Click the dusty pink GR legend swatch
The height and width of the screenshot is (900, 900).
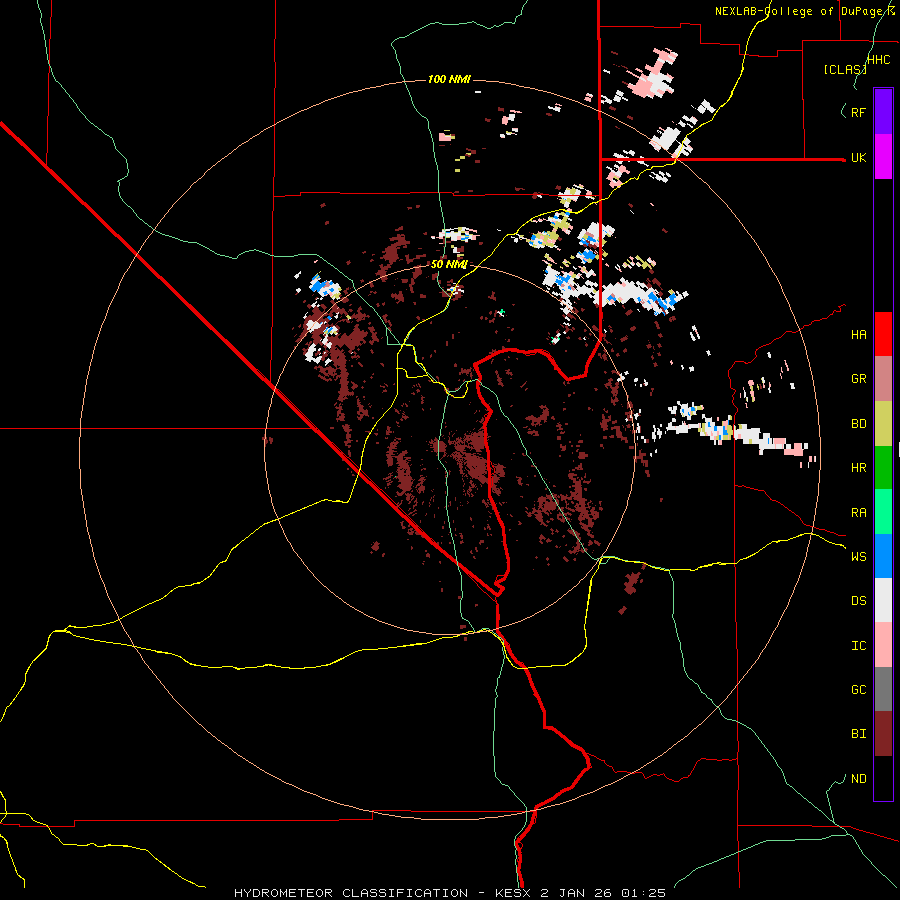coord(883,379)
